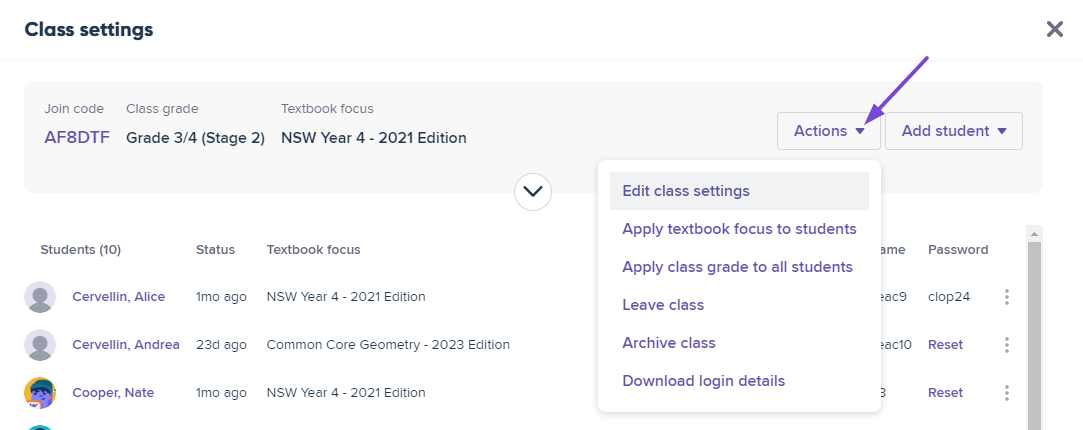Open more options for Cervellin, Andrea
1083x430 pixels.
pos(1007,344)
